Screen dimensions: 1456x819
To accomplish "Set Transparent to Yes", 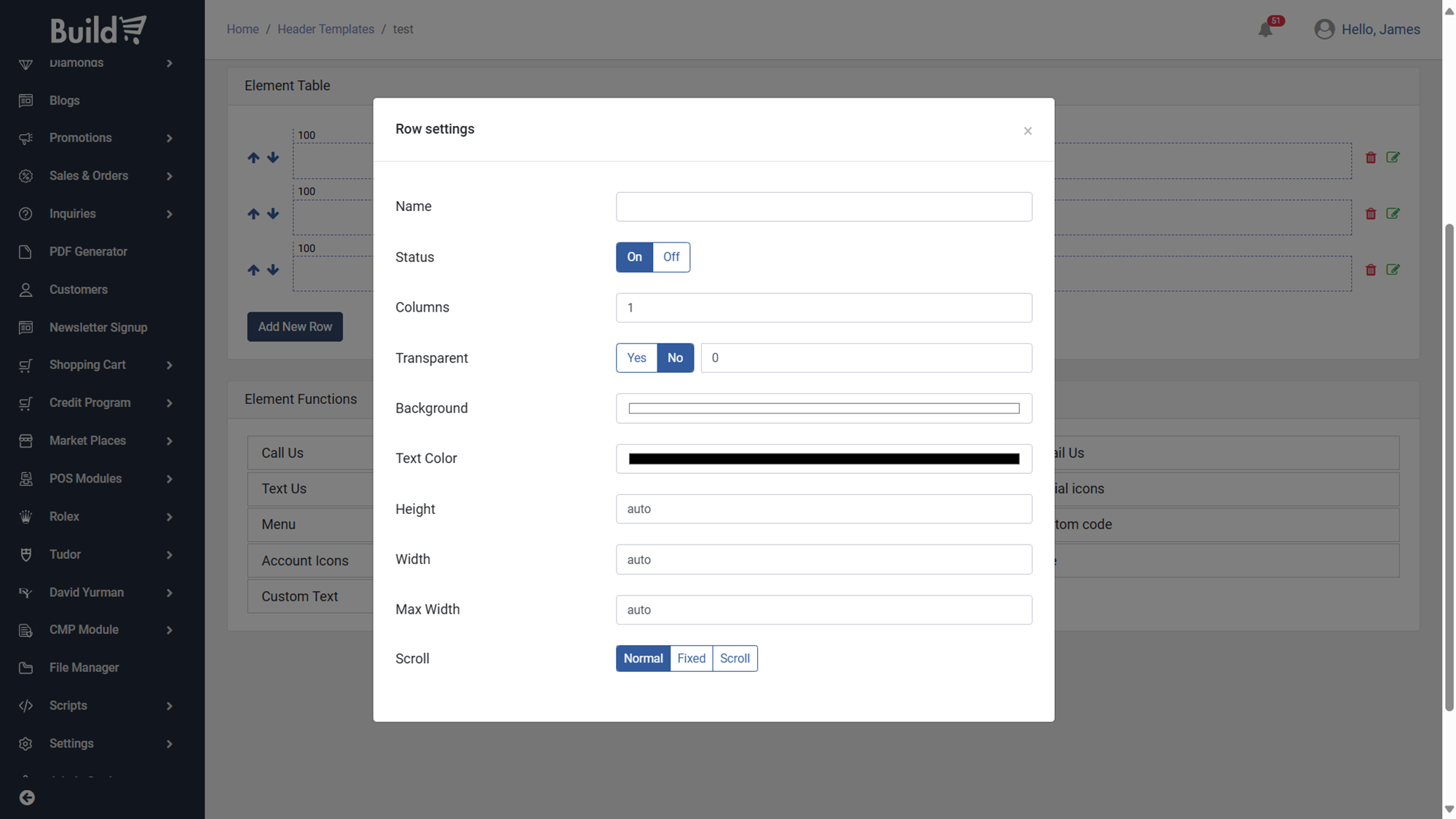I will (636, 357).
